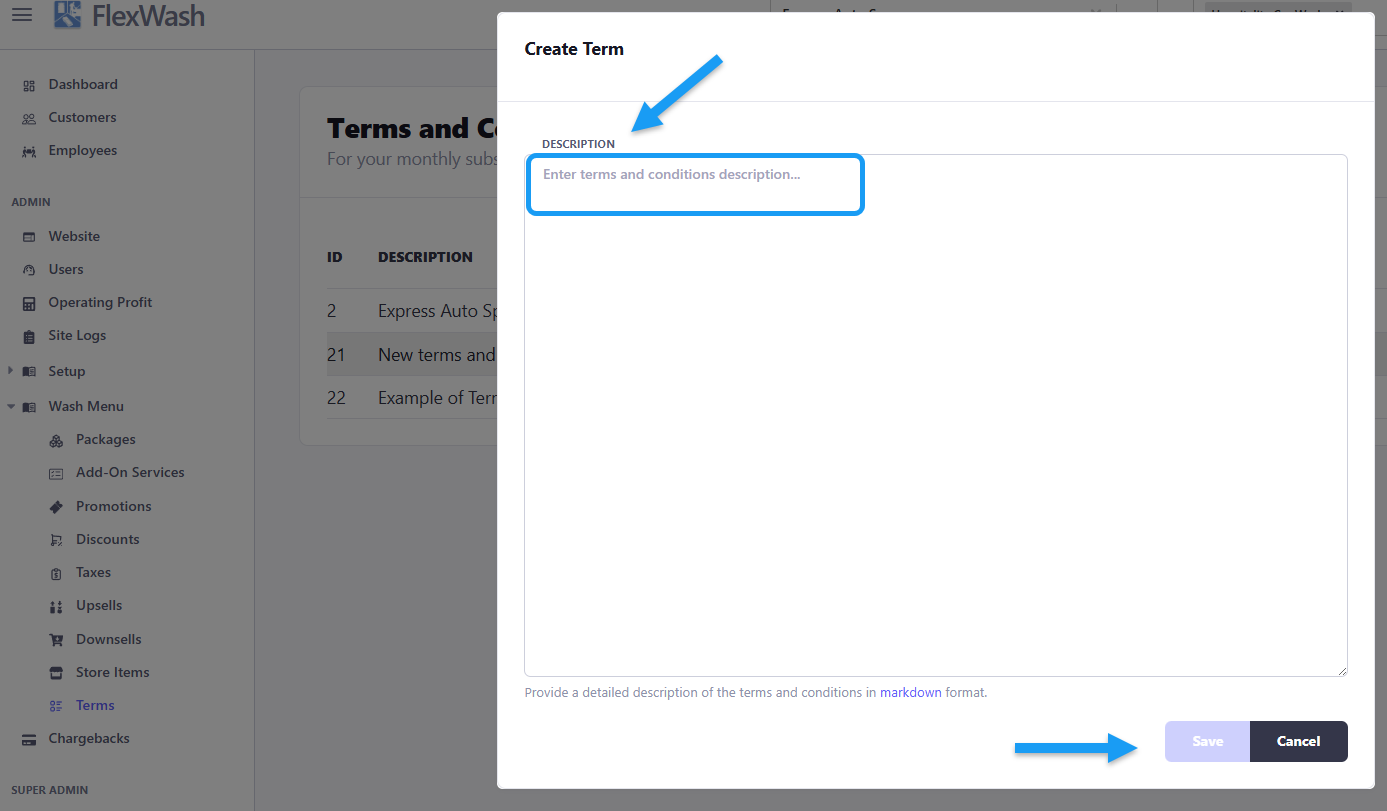Viewport: 1387px width, 811px height.
Task: Collapse the Wash Menu arrow
Action: [11, 407]
